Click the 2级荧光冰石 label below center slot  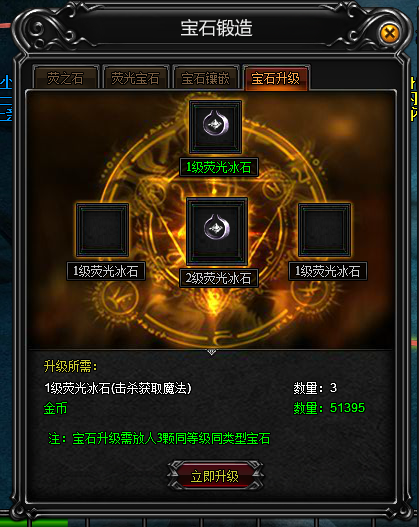pos(219,278)
